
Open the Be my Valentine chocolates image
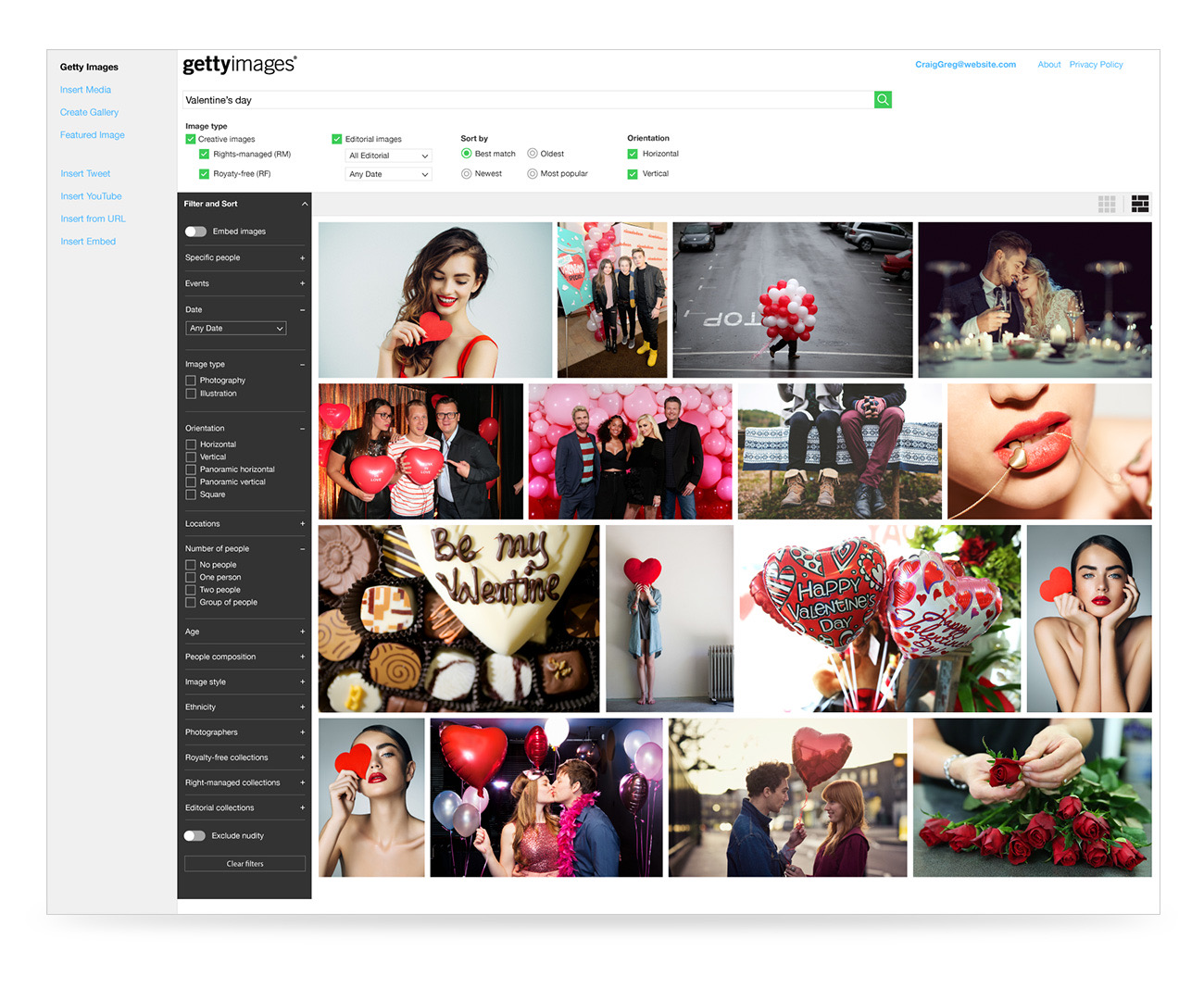pos(458,619)
